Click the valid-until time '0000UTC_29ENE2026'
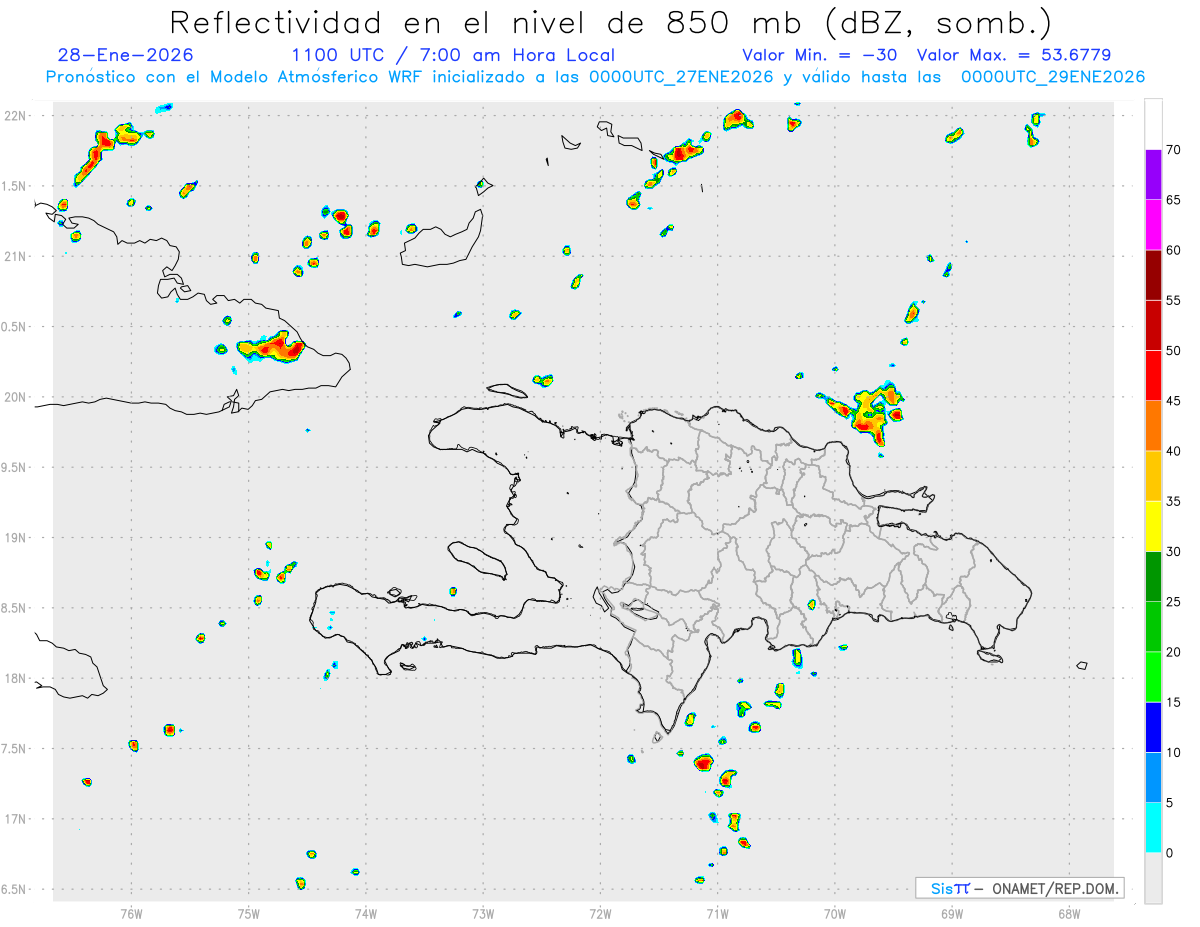This screenshot has height=927, width=1200. point(1053,77)
